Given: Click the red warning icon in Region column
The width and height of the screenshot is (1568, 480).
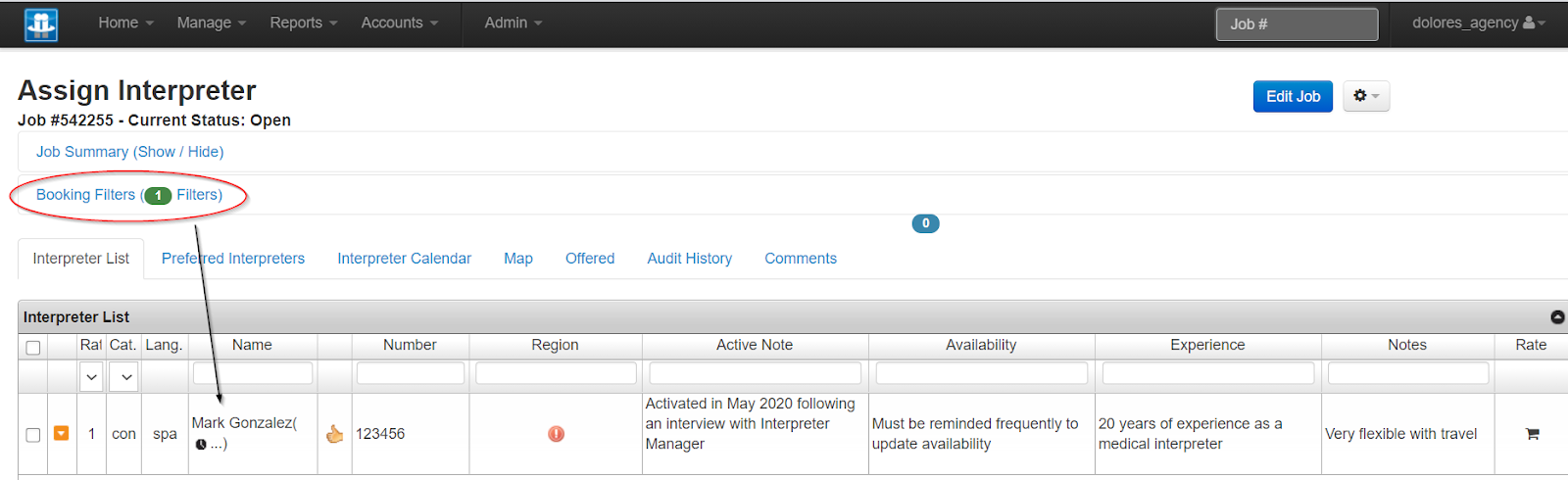Looking at the screenshot, I should pos(556,434).
